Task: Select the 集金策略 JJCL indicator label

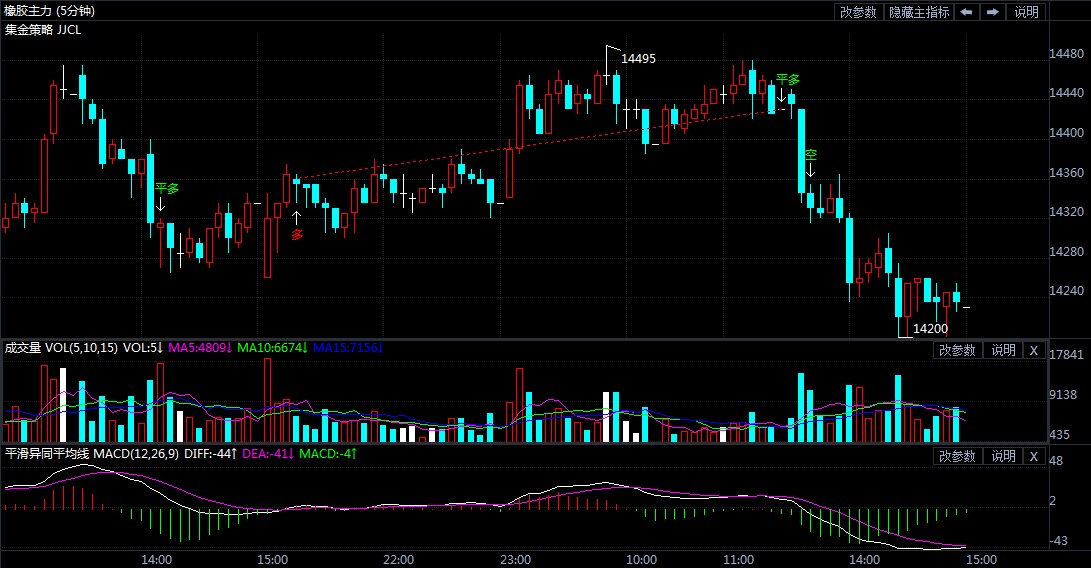Action: click(43, 29)
